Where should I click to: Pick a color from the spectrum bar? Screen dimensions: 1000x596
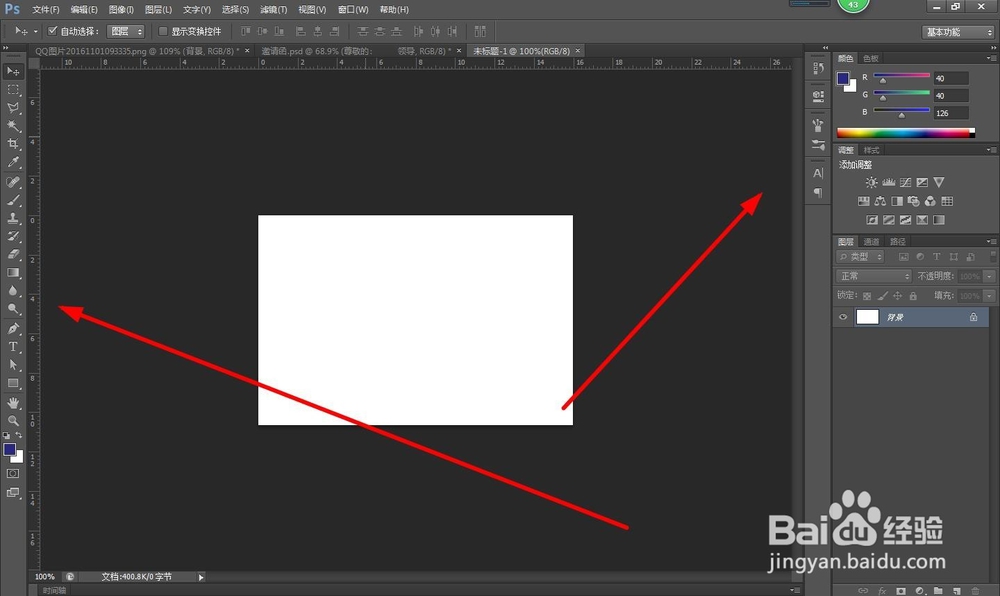(x=906, y=133)
